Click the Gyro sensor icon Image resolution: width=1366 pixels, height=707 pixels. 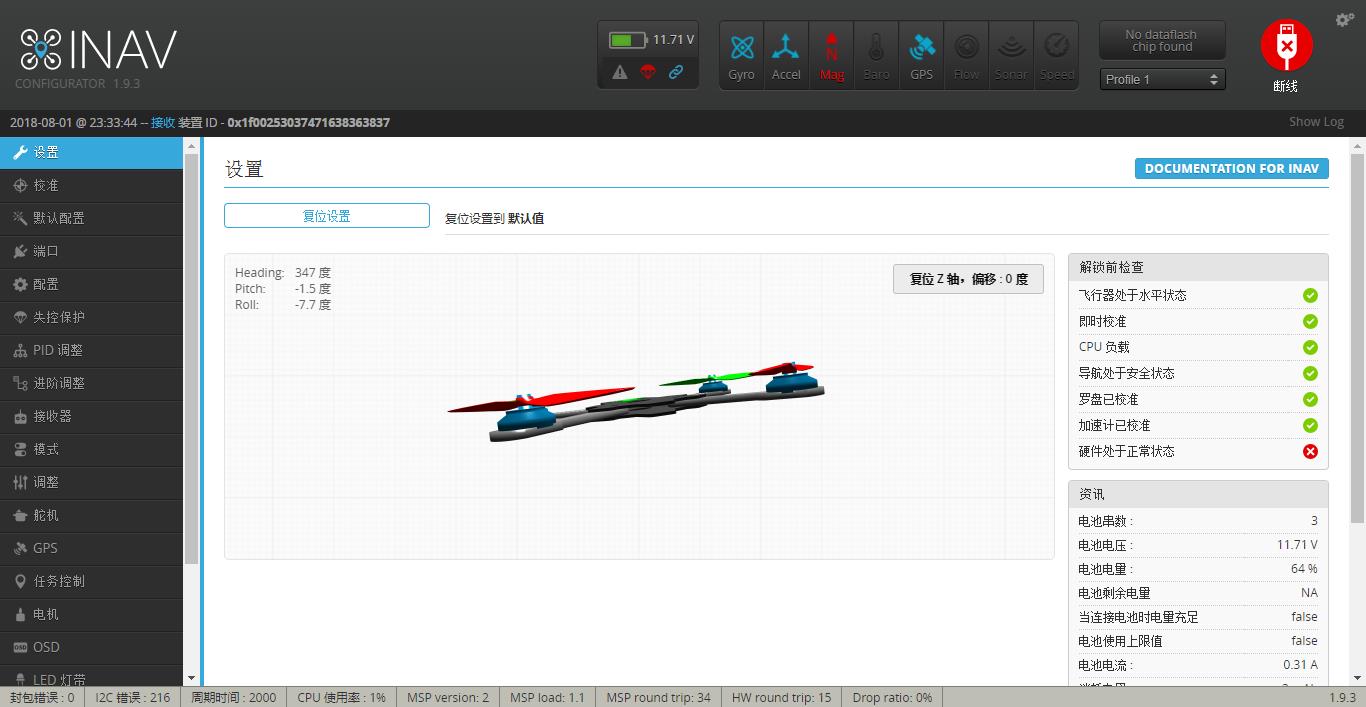click(741, 55)
